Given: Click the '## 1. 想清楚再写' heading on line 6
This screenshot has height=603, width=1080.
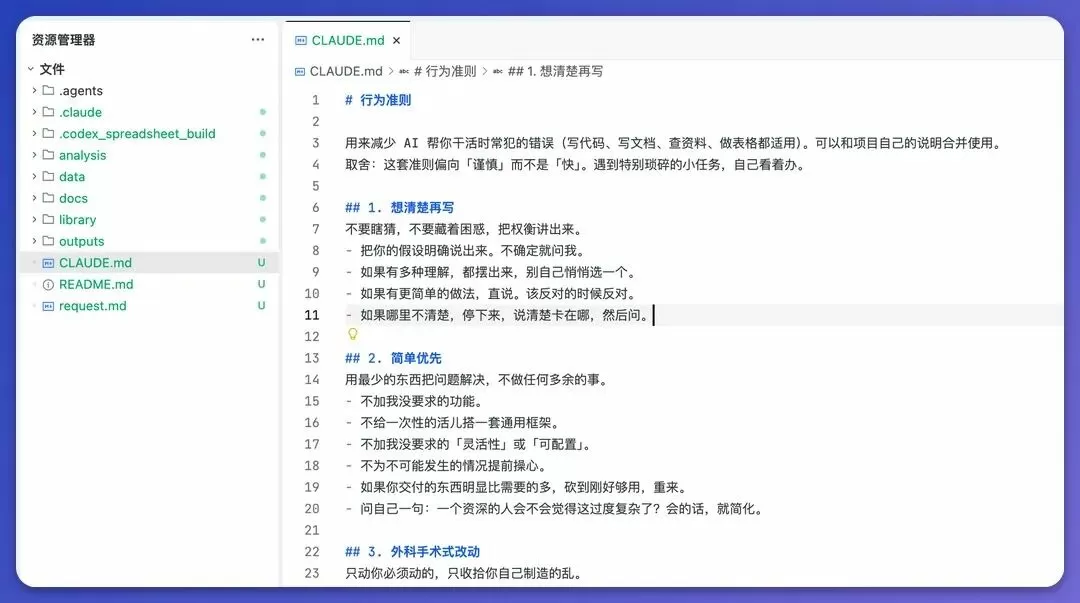Looking at the screenshot, I should pos(399,207).
